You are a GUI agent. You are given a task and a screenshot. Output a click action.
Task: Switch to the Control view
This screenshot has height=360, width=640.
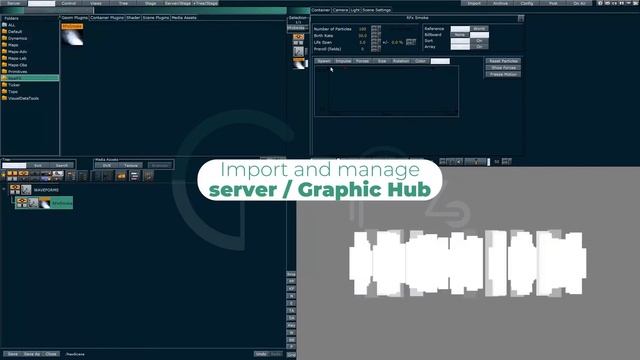[x=69, y=3]
